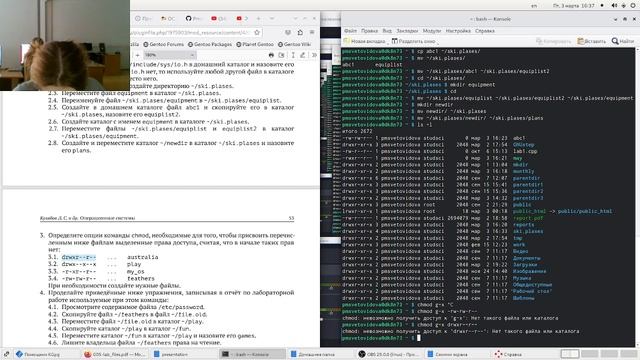The height and width of the screenshot is (360, 640).
Task: Select the first virtual desktop in pager
Action: (569, 354)
